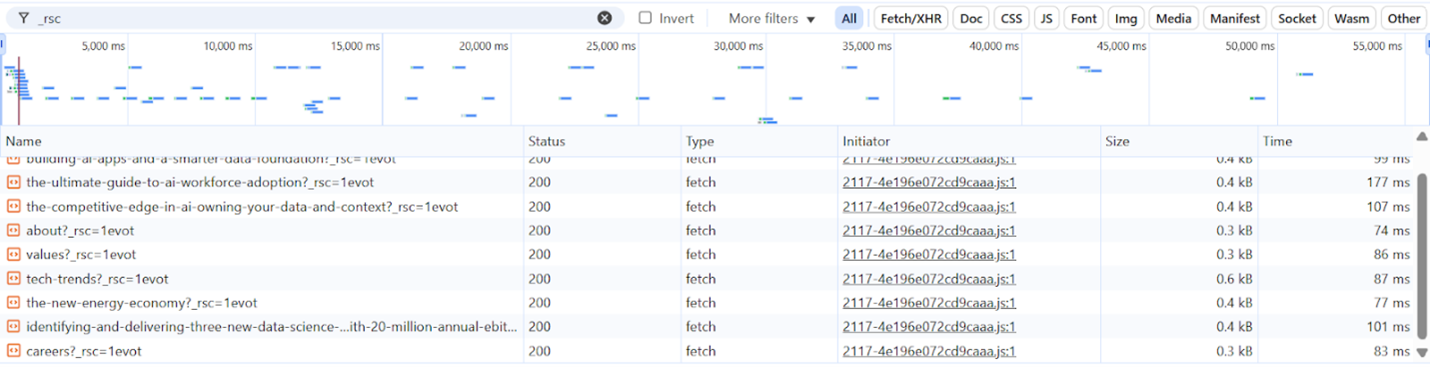Filter by Img requests
1430x367 pixels.
(1126, 18)
